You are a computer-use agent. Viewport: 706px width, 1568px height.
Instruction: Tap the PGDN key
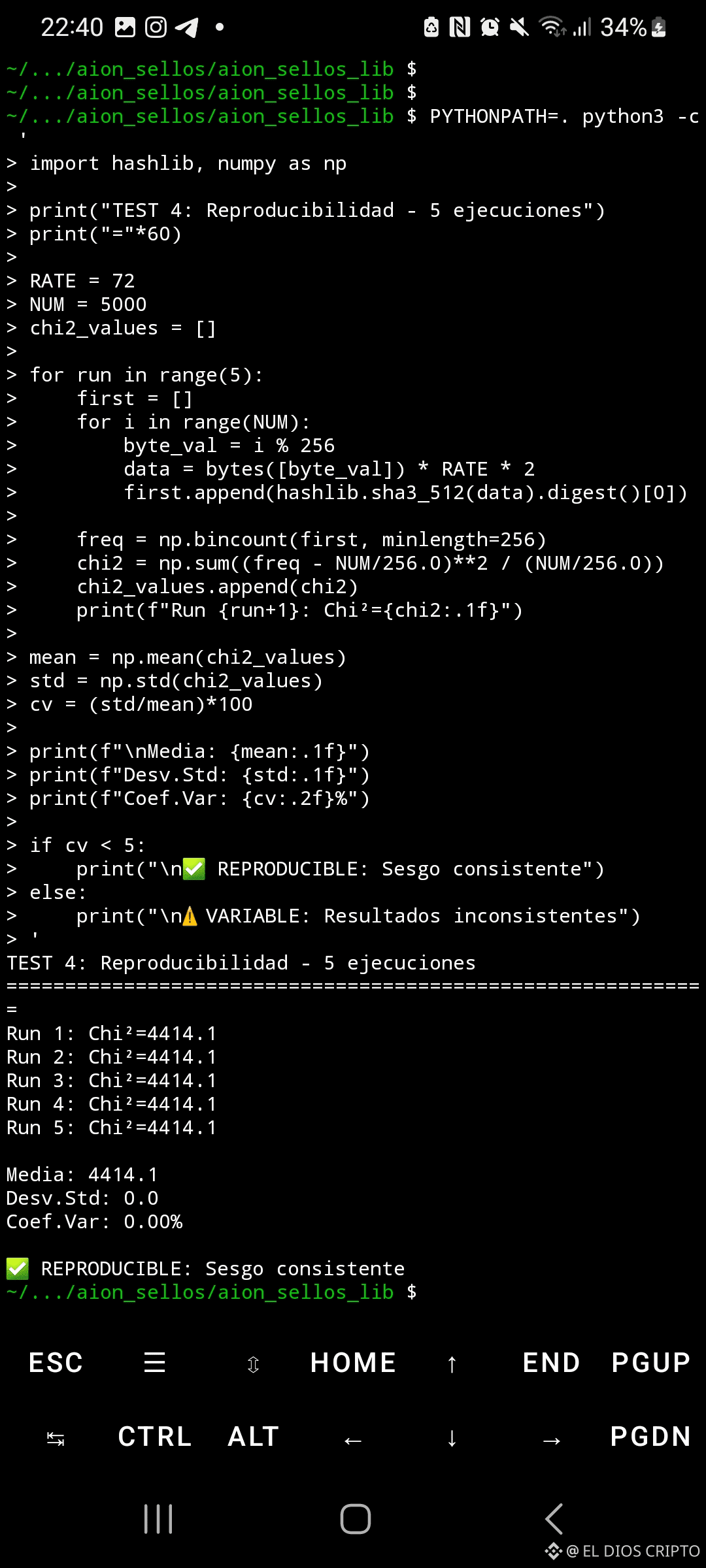click(650, 1437)
